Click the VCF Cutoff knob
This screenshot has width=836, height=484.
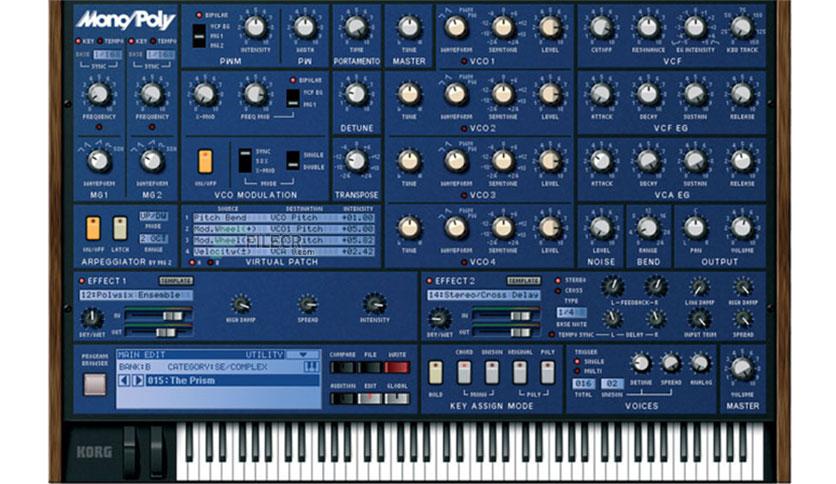(x=601, y=28)
